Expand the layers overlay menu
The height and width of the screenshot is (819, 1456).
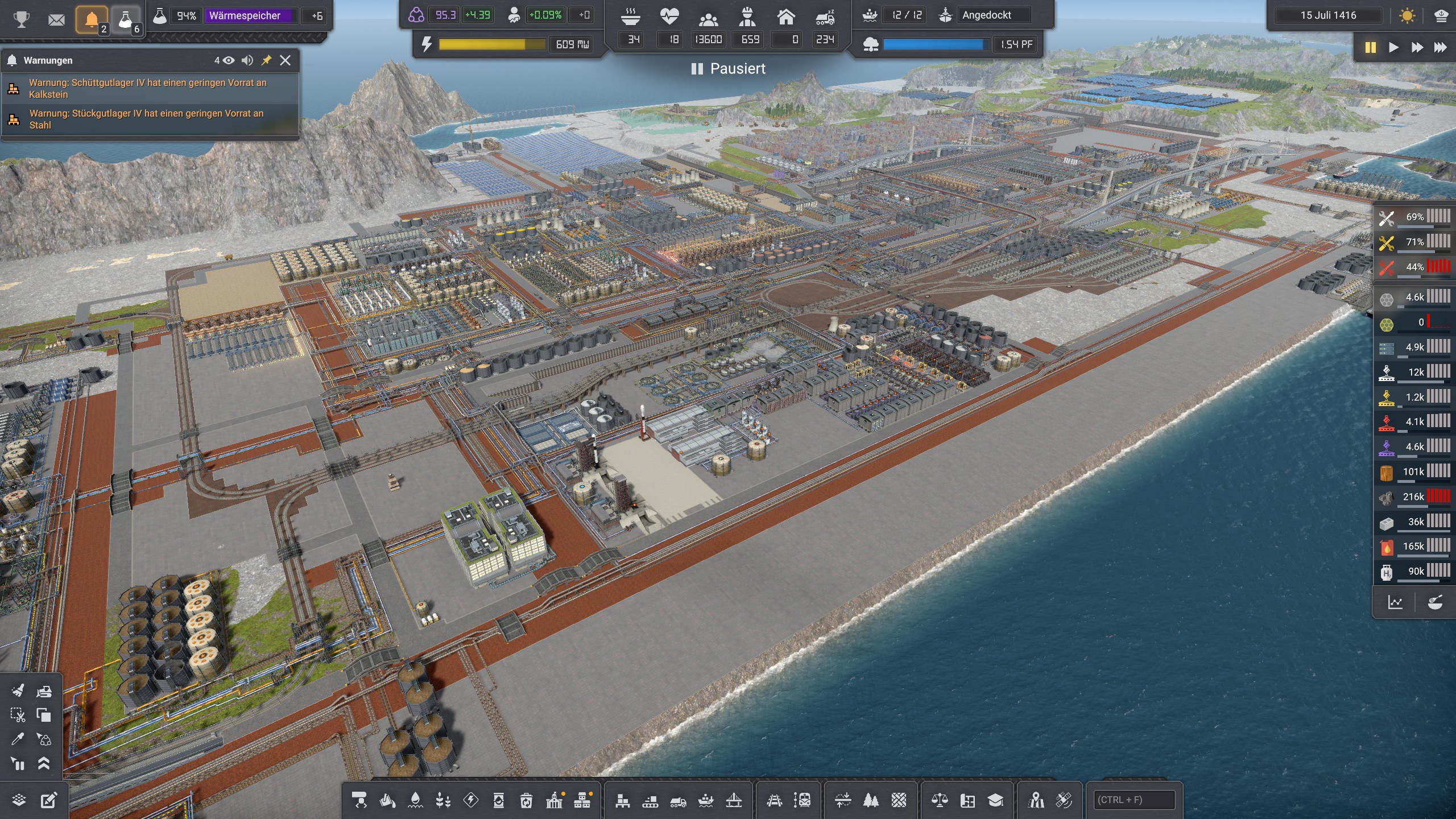tap(19, 800)
